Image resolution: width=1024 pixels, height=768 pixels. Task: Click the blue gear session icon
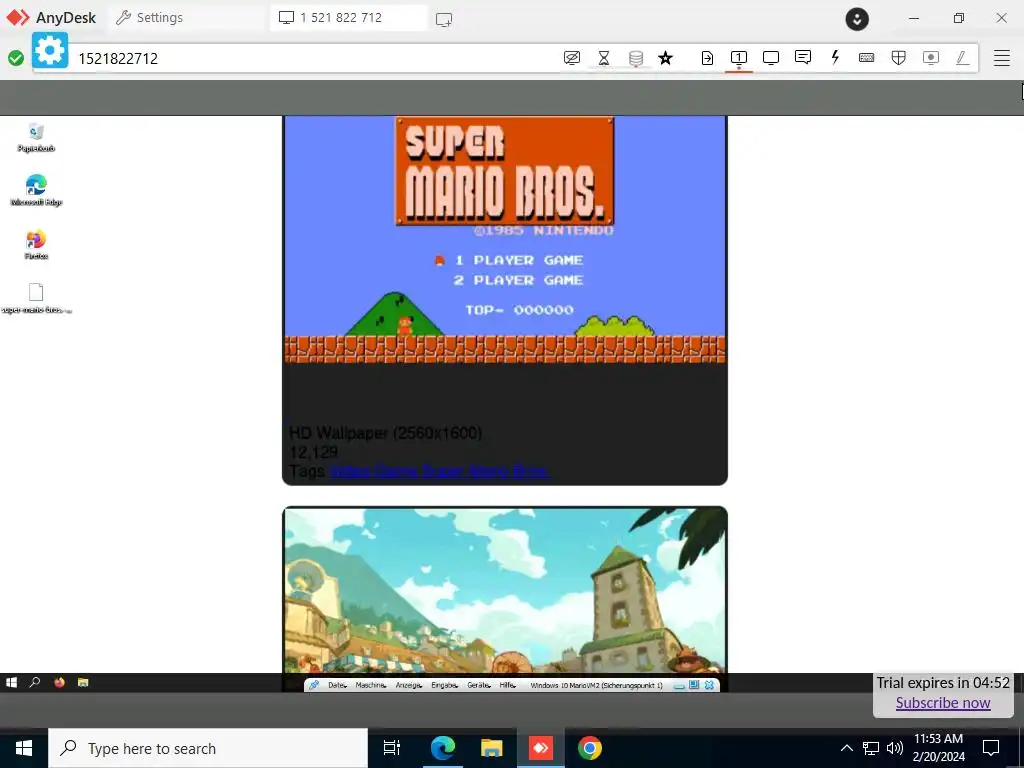click(x=50, y=50)
